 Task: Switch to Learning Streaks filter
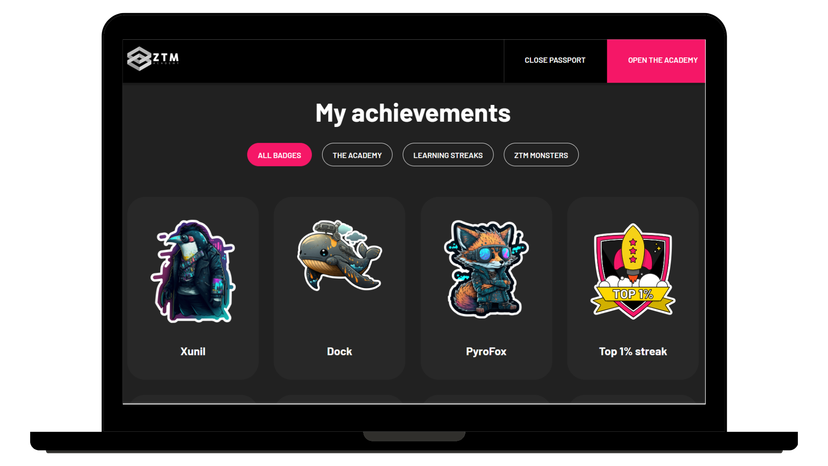coord(448,155)
